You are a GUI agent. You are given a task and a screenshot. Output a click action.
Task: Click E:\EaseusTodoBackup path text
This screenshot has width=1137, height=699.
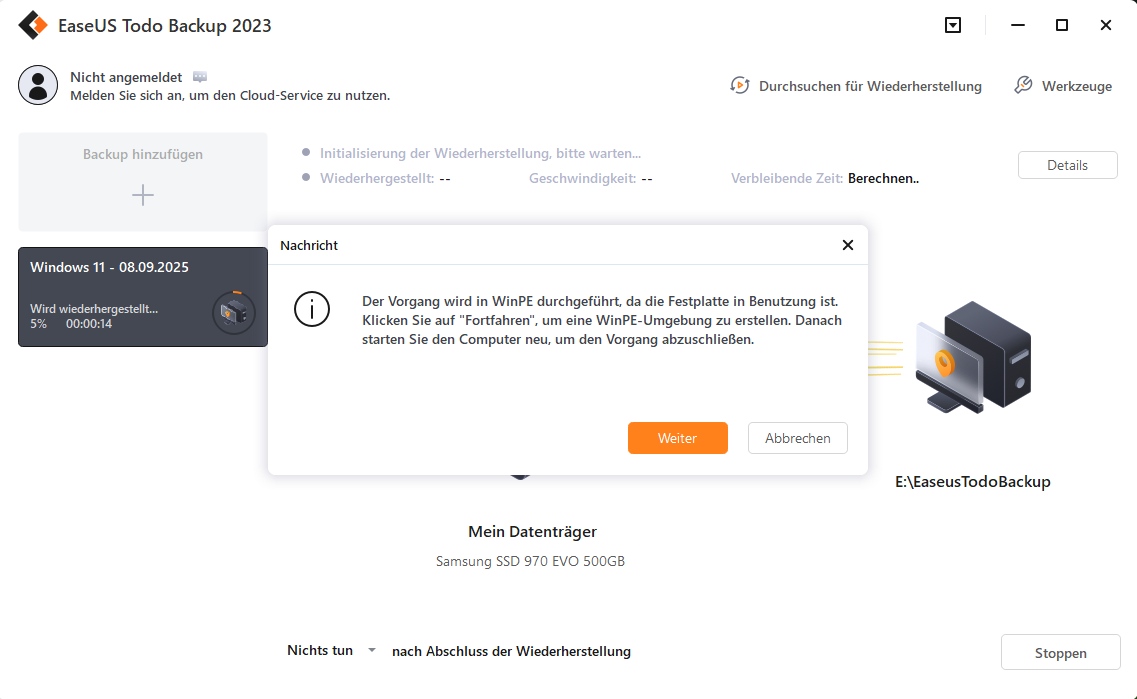pyautogui.click(x=972, y=481)
